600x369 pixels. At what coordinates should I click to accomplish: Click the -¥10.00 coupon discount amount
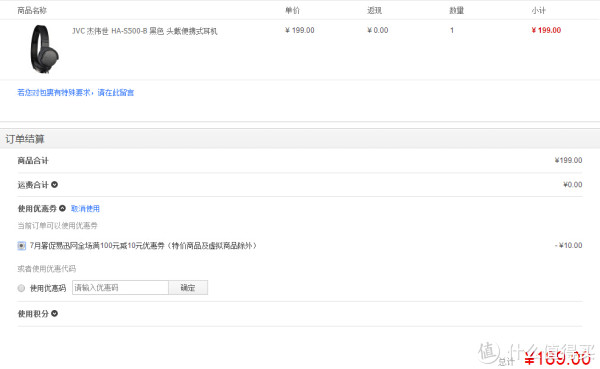569,245
